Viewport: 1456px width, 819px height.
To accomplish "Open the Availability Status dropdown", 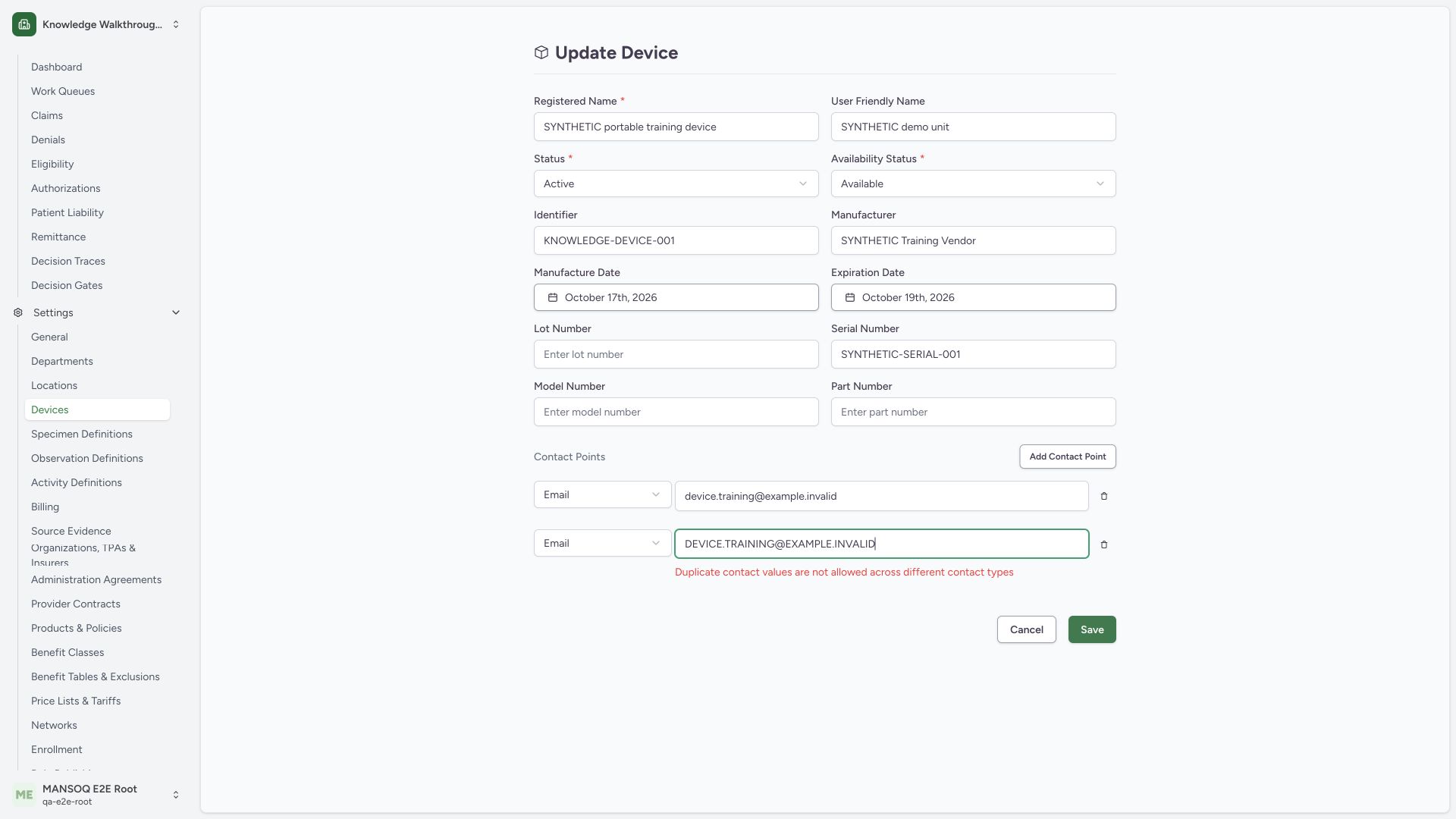I will (x=974, y=184).
